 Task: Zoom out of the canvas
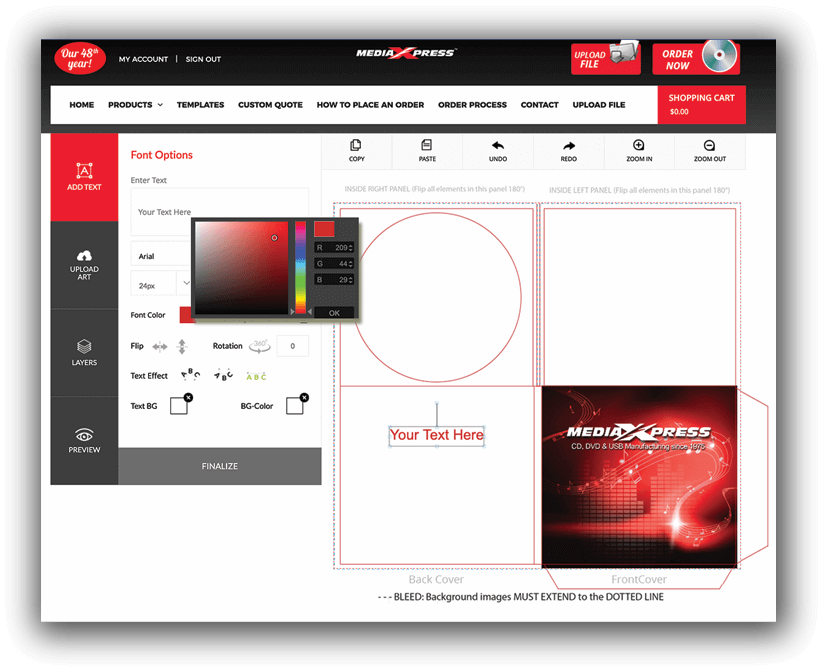[x=710, y=146]
